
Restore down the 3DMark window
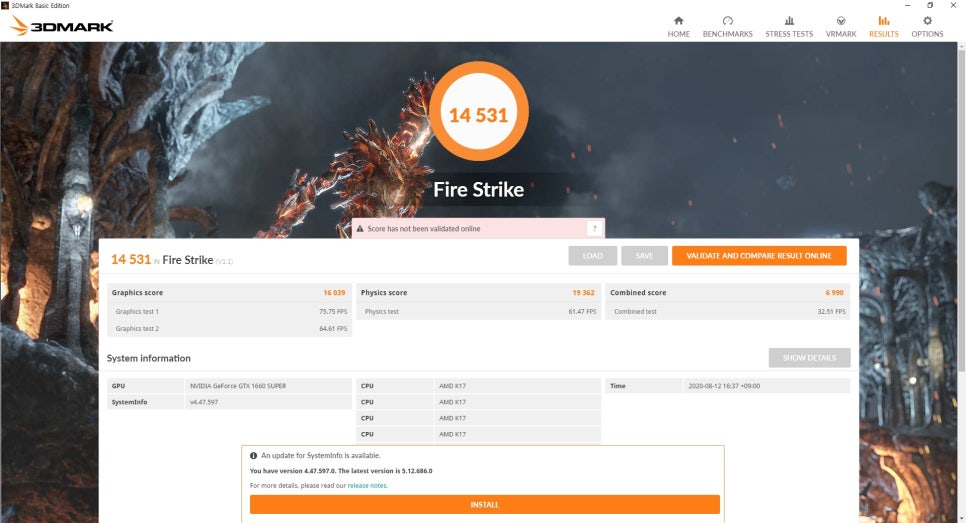[x=930, y=5]
